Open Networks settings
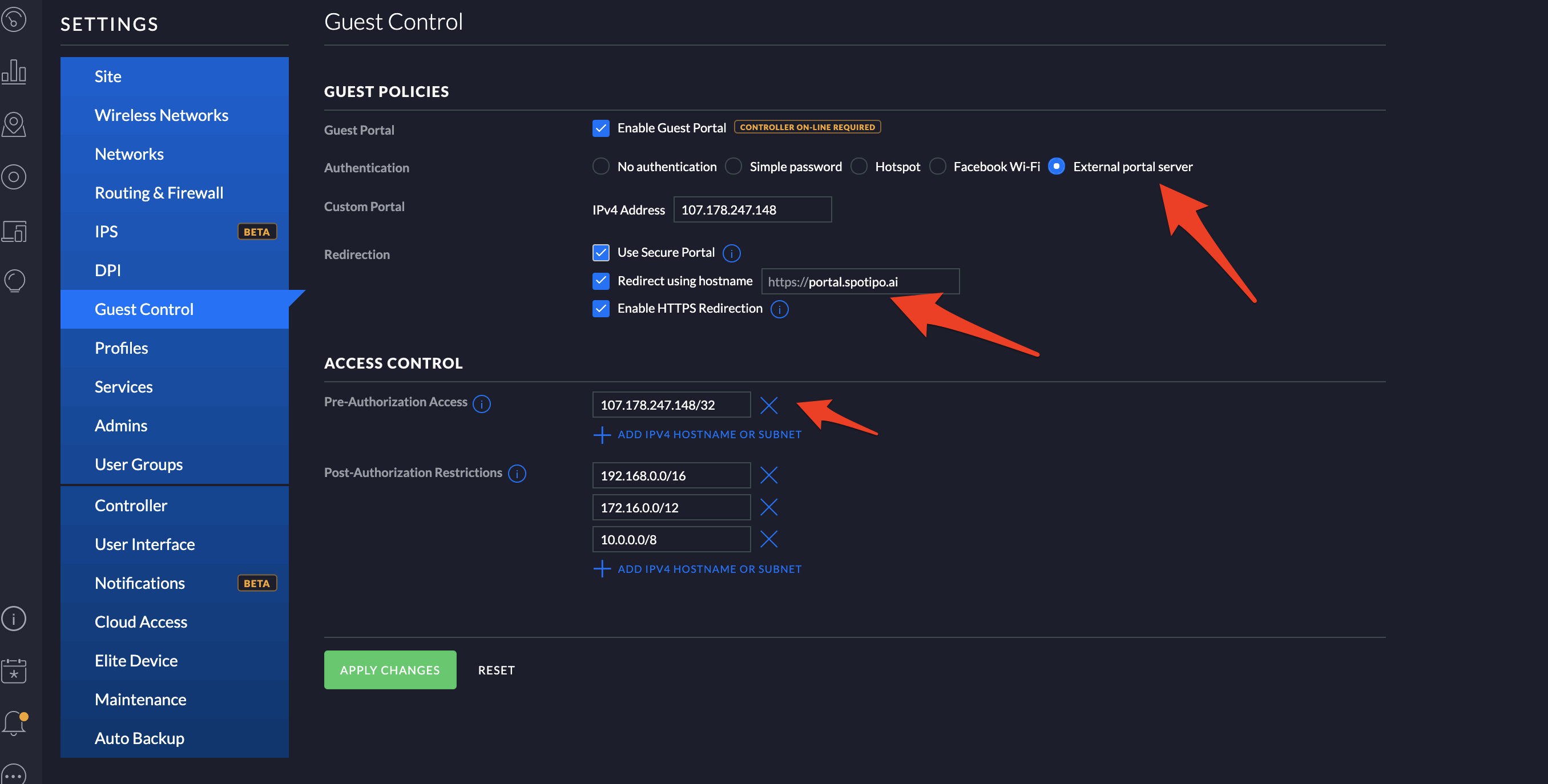1548x784 pixels. [174, 154]
